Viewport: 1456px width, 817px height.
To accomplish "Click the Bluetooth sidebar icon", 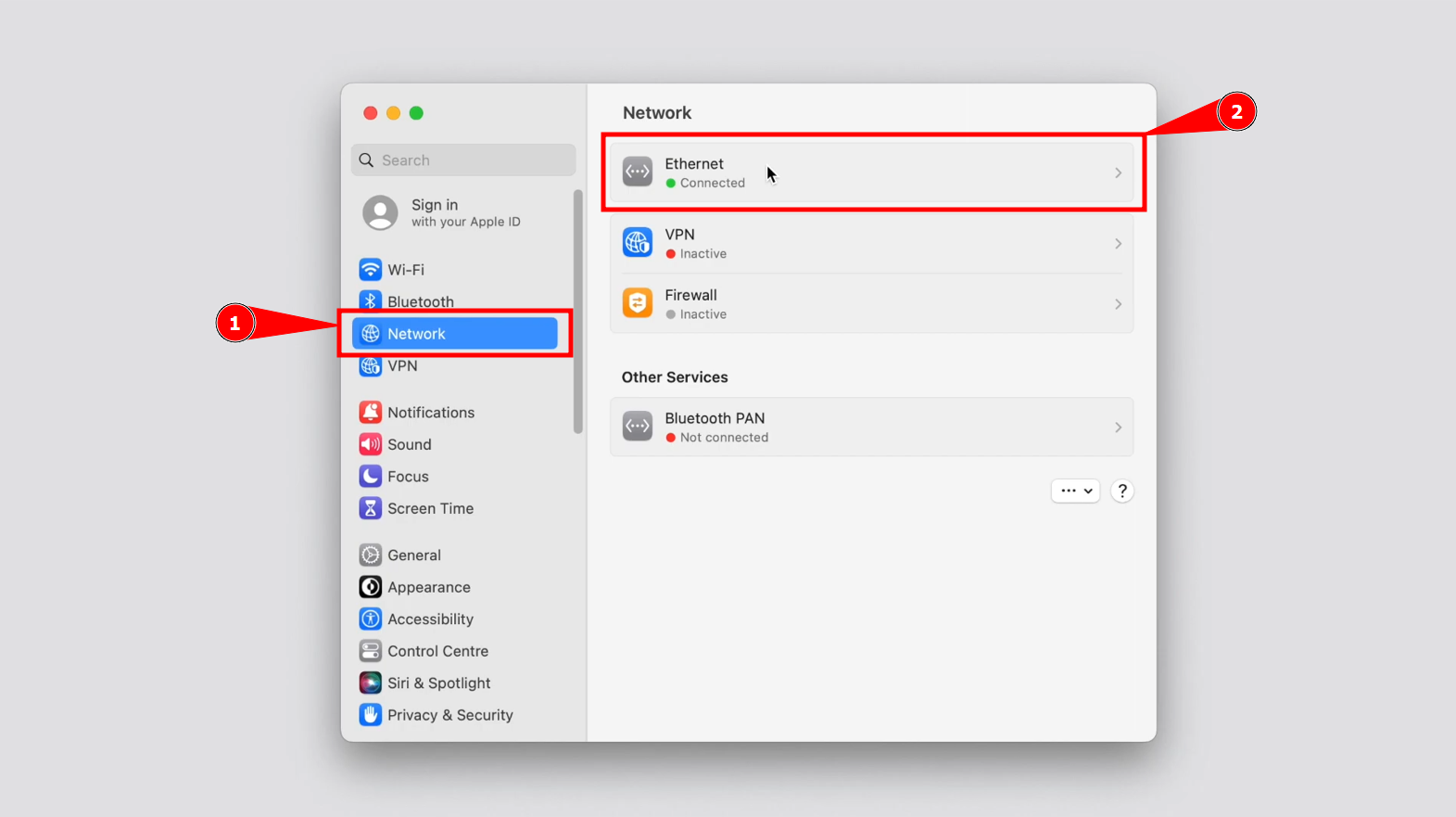I will [370, 301].
